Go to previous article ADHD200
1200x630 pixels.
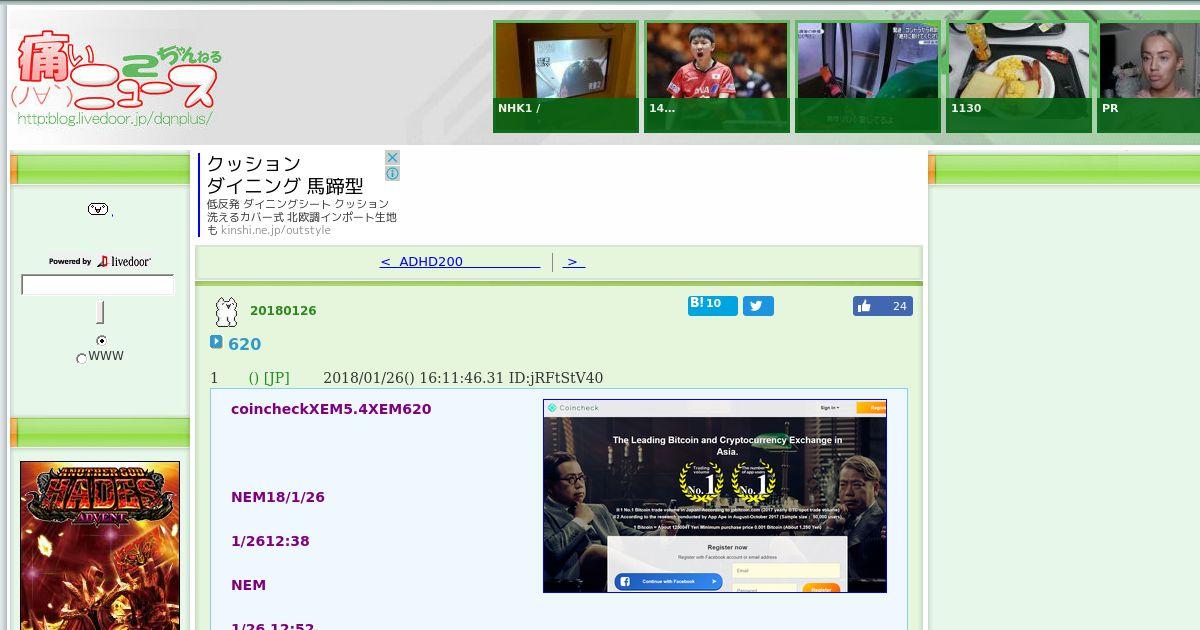coord(460,262)
